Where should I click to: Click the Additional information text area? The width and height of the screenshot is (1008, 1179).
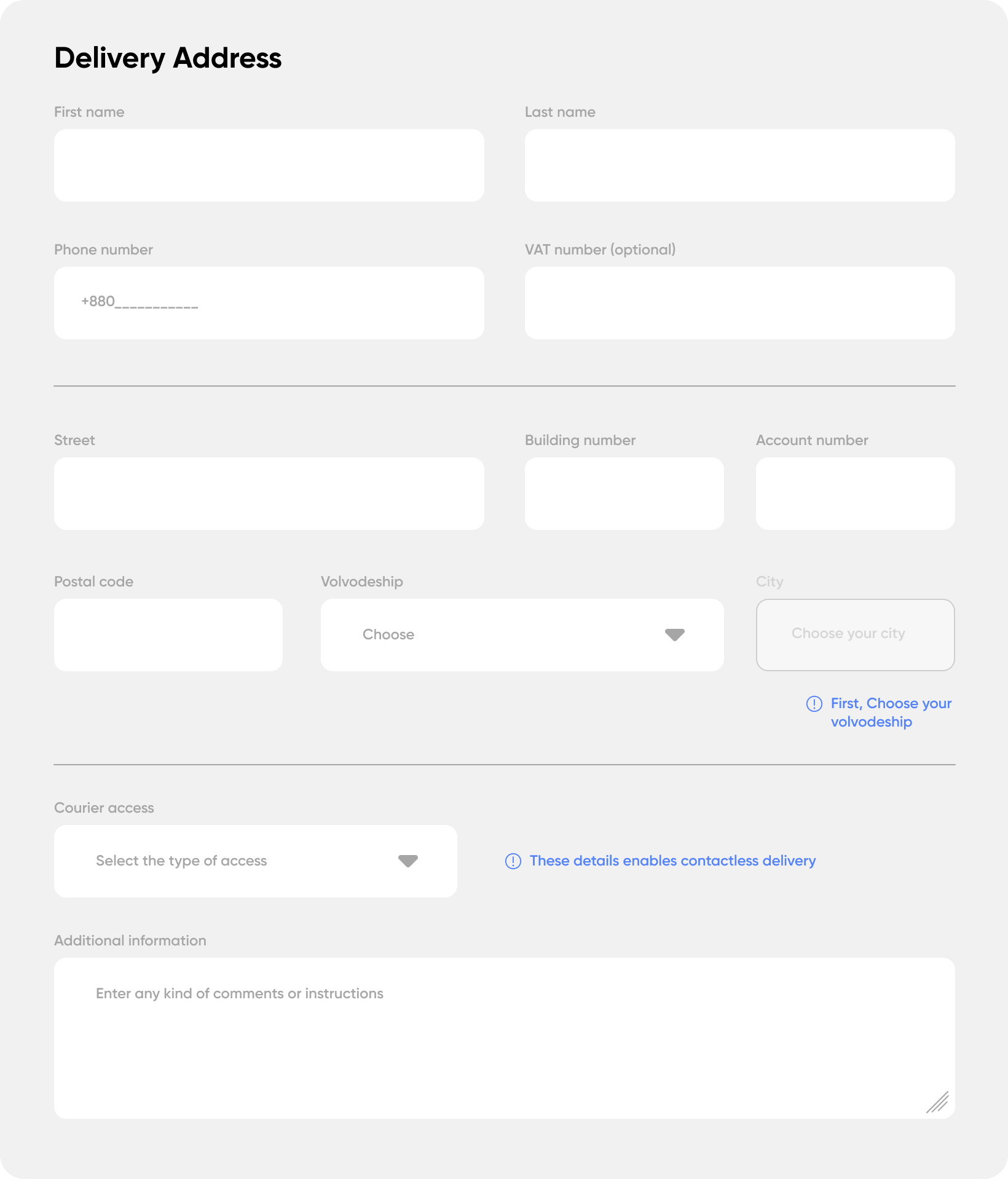[505, 1038]
